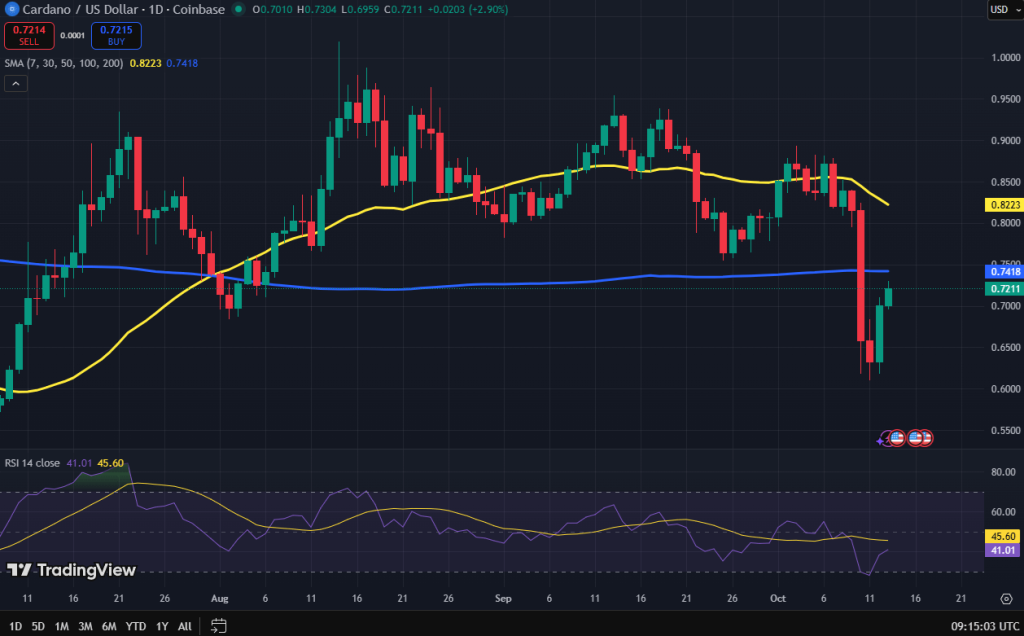Select the SMA (7, 30, 50, 100, 200) legend
The width and height of the screenshot is (1024, 636).
(64, 63)
